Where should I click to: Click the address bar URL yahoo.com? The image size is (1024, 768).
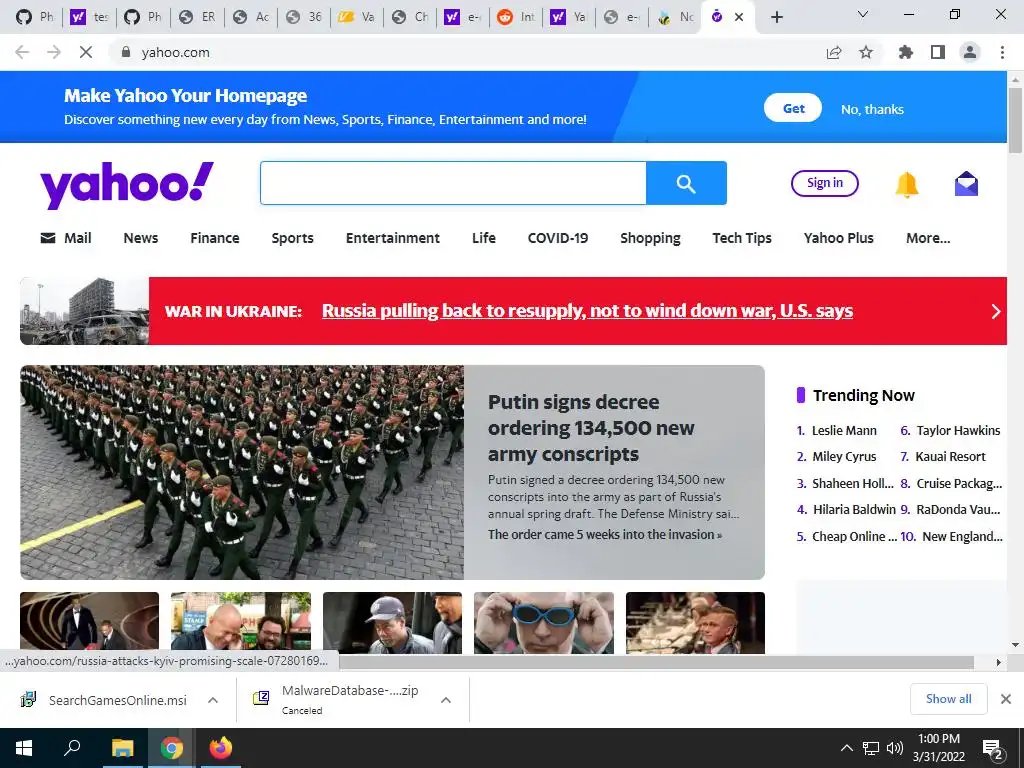(x=176, y=52)
